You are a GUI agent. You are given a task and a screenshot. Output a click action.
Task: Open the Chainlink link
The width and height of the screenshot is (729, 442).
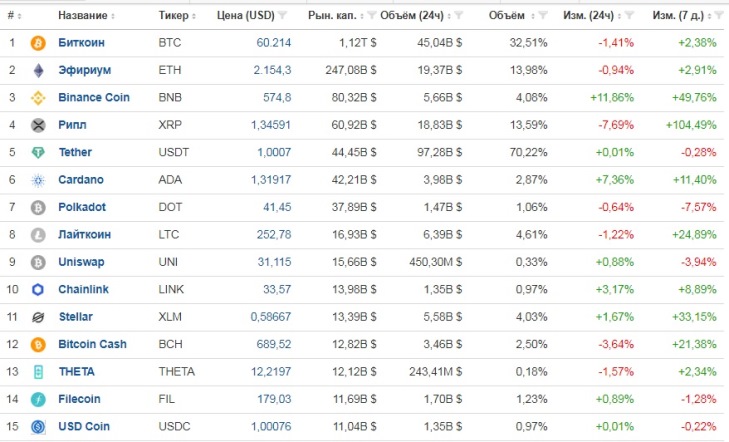[x=84, y=289]
